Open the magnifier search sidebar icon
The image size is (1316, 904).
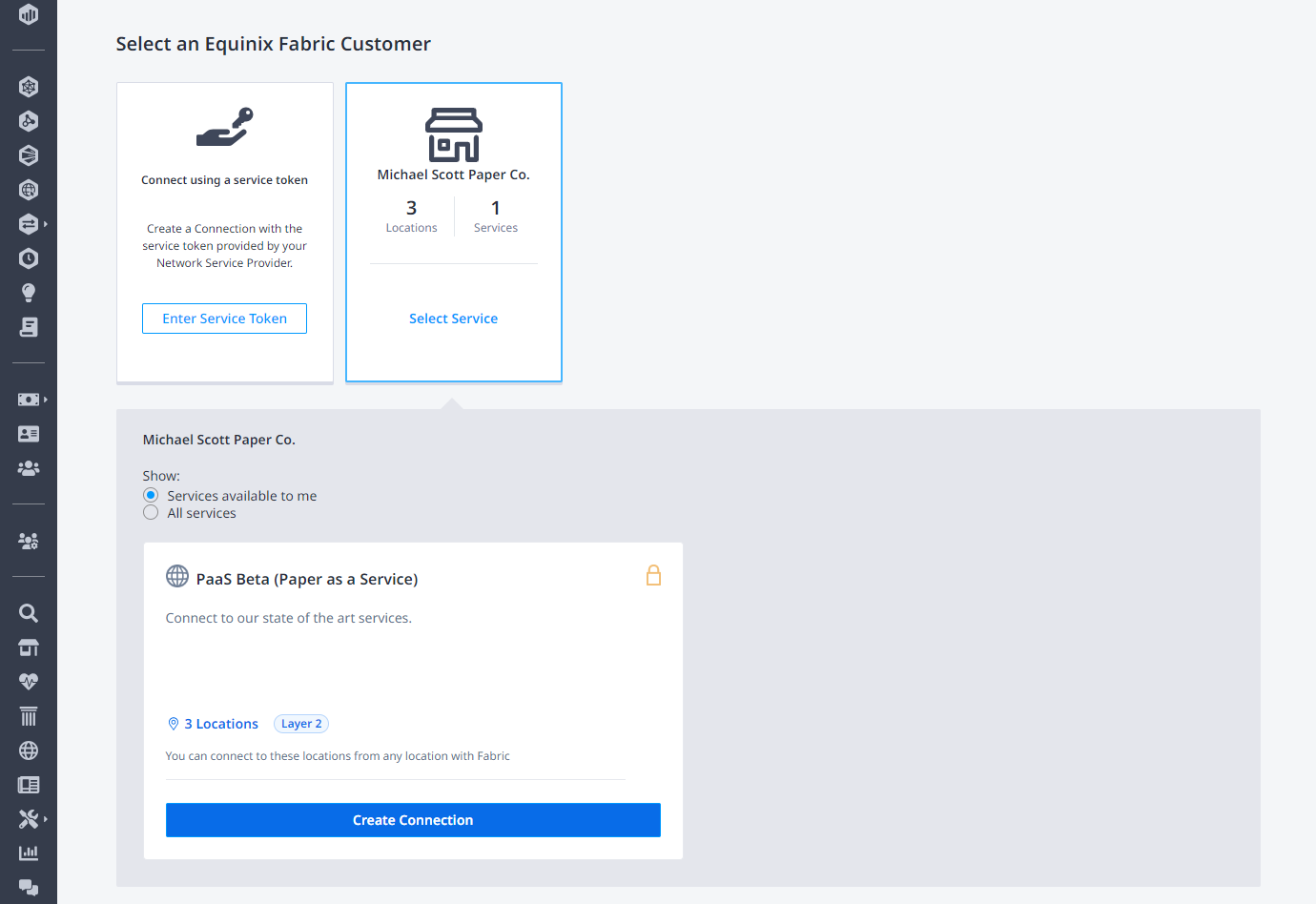(29, 613)
